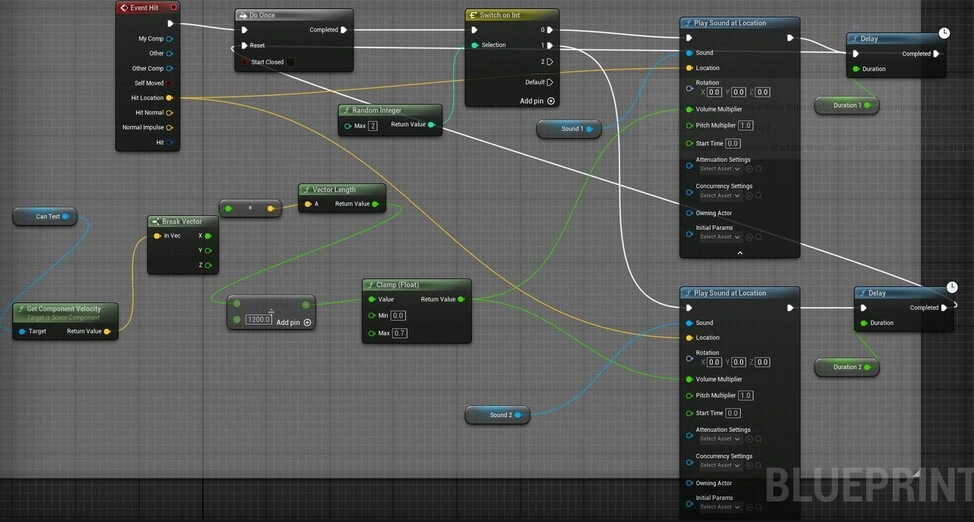Viewport: 974px width, 522px height.
Task: Select the Clamp (Float) node title
Action: [x=398, y=285]
